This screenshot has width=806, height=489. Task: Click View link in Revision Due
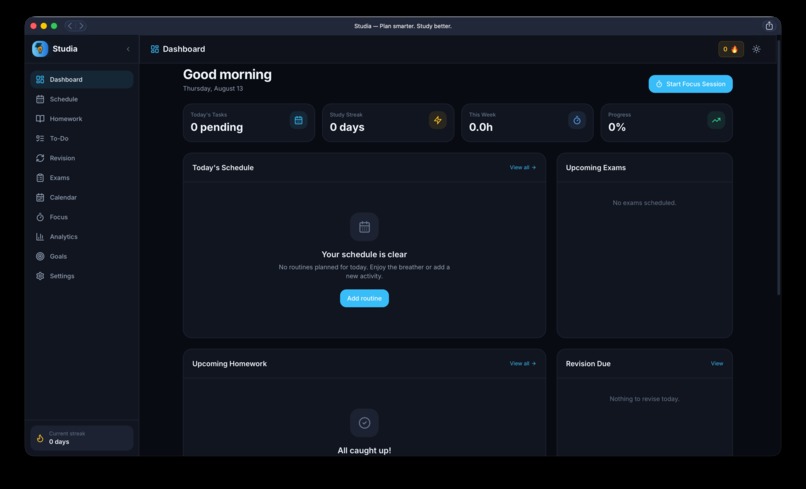(x=717, y=364)
